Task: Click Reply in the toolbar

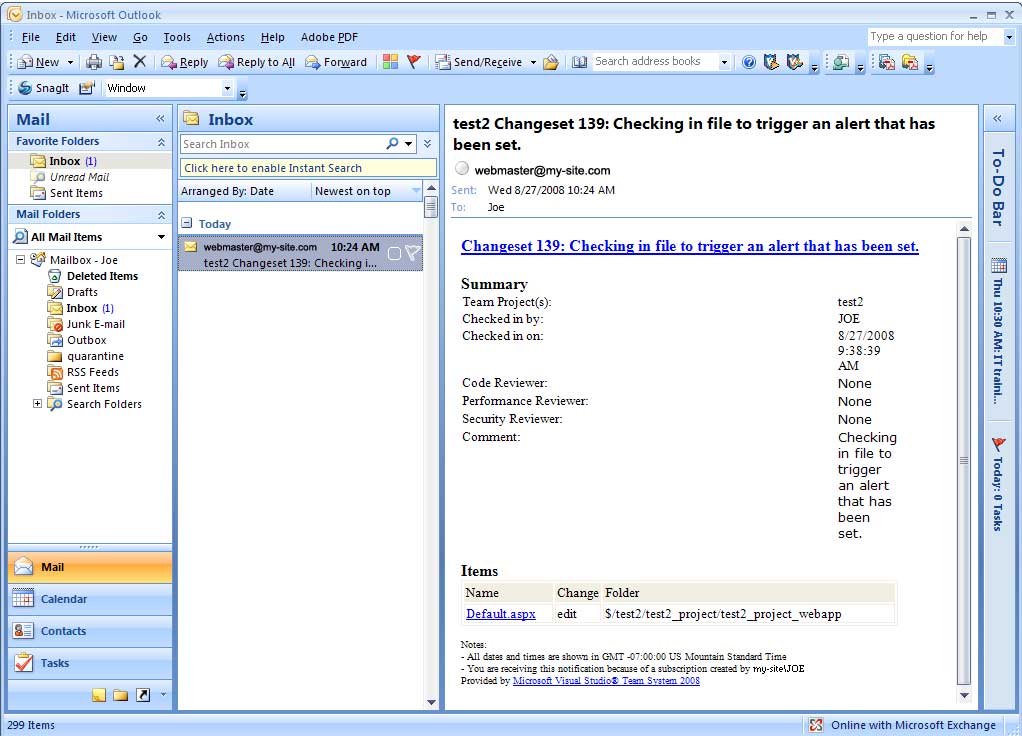Action: (185, 62)
